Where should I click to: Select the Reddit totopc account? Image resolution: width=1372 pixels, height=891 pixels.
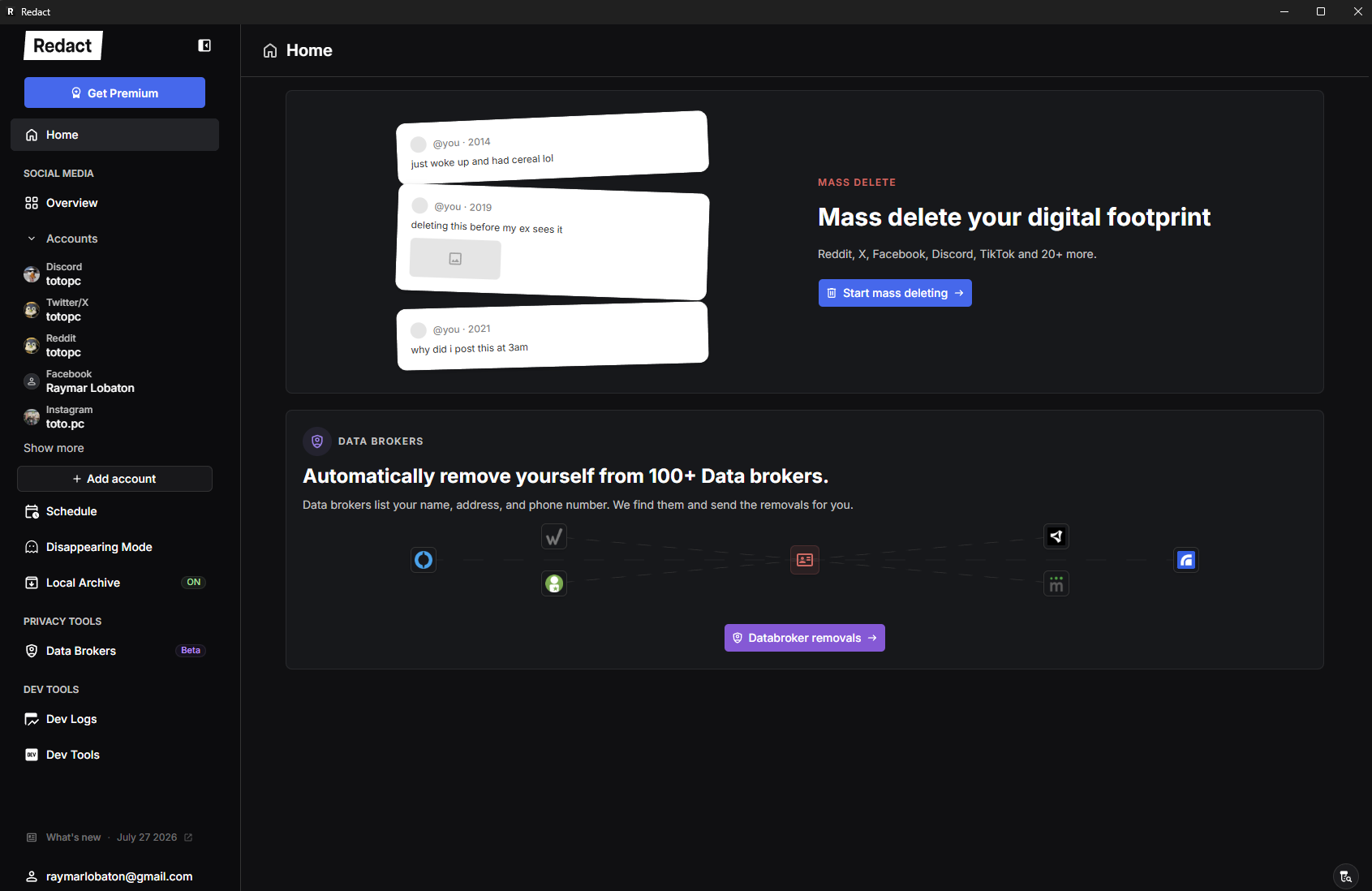click(114, 346)
